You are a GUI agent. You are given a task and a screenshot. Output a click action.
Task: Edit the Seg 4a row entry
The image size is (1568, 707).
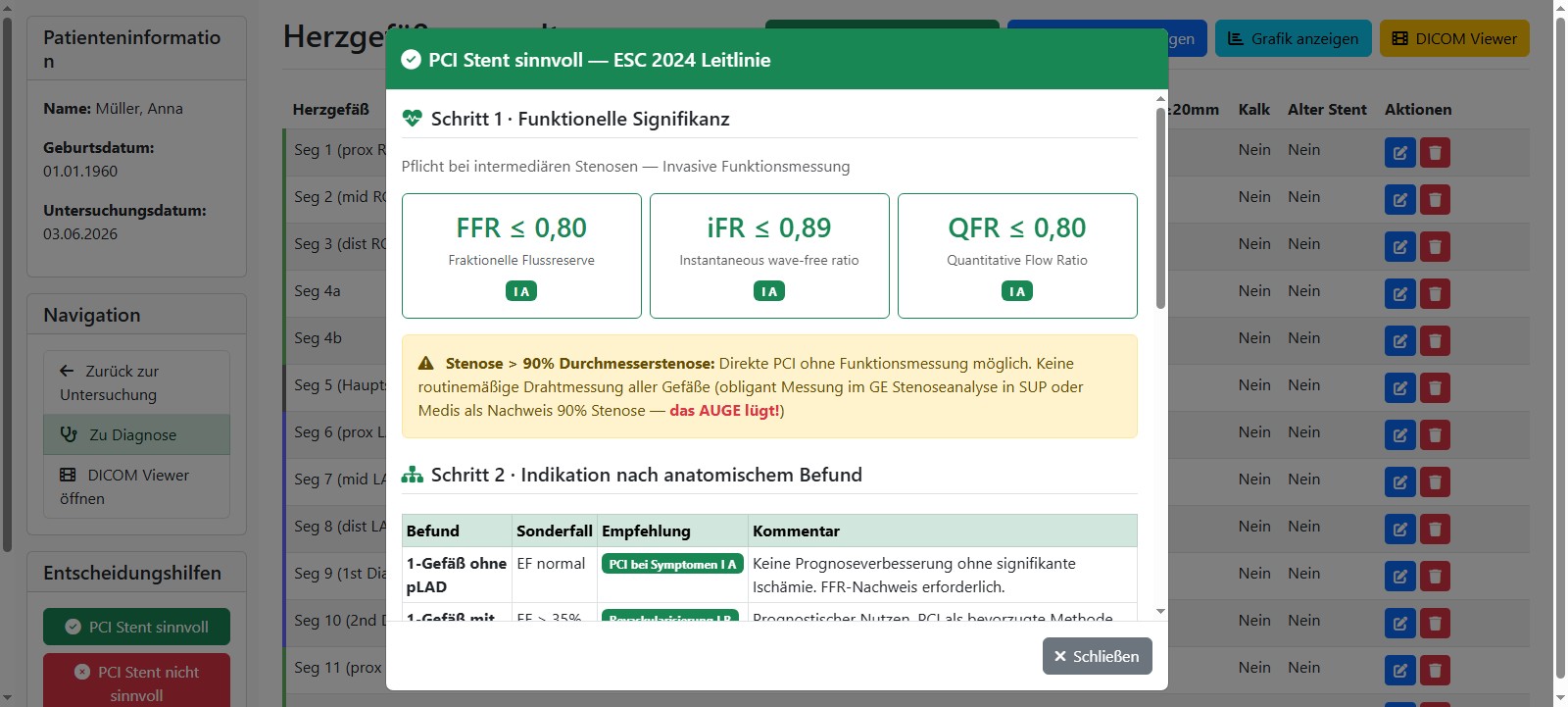pos(1400,294)
